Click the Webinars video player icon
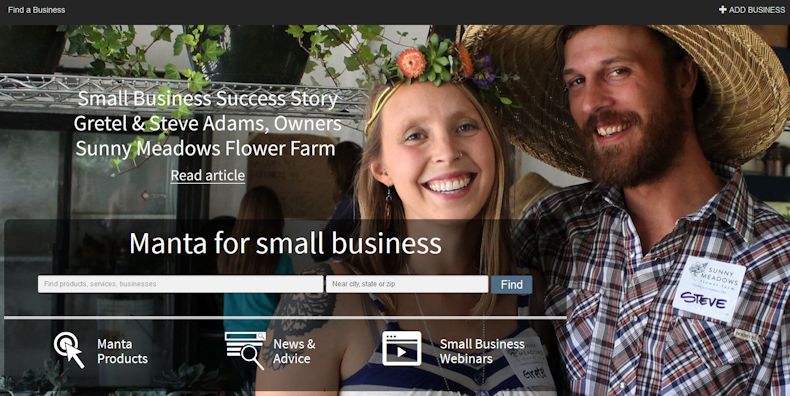Screen dimensions: 790x396 pos(402,349)
